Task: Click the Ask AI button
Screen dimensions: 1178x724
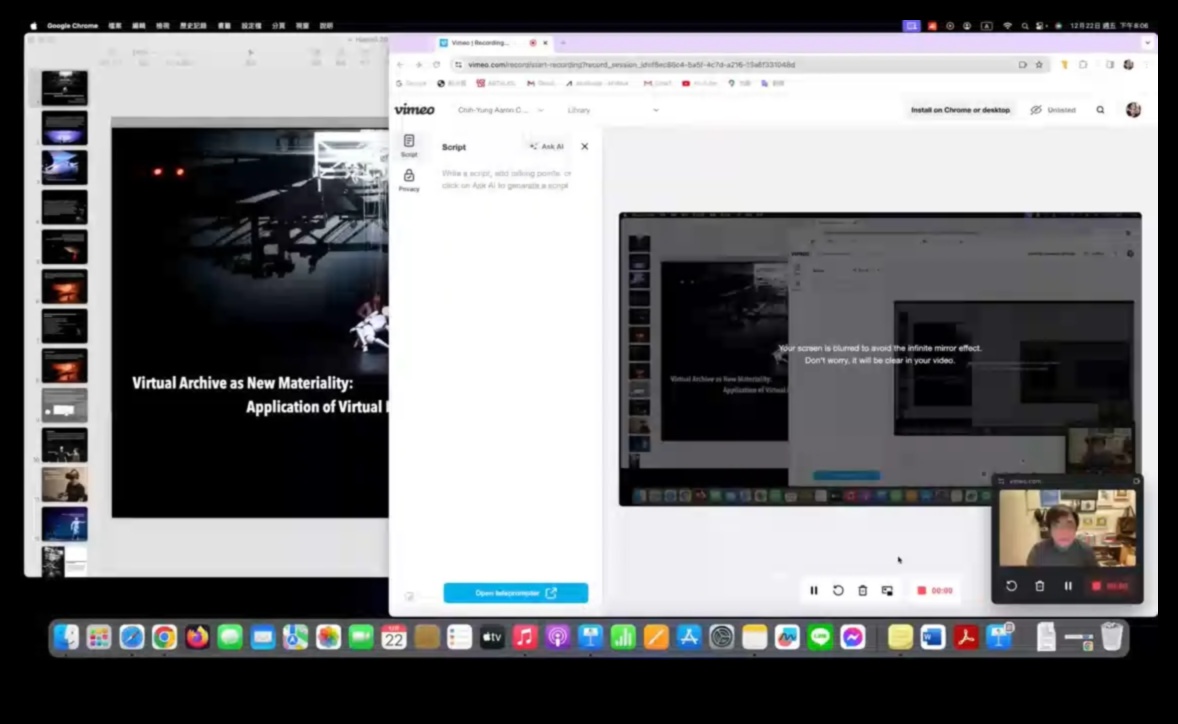Action: 547,146
